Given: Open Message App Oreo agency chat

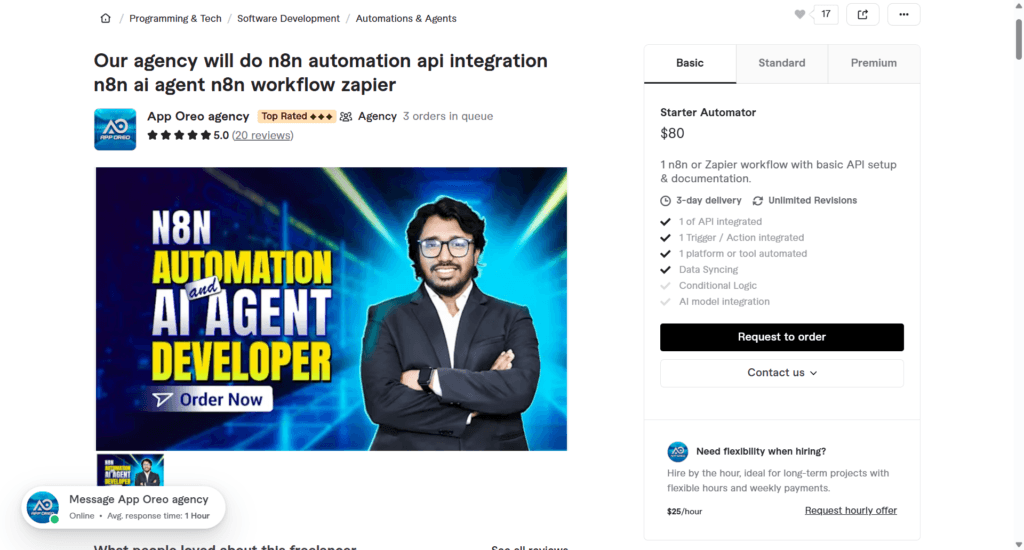Looking at the screenshot, I should tap(123, 508).
